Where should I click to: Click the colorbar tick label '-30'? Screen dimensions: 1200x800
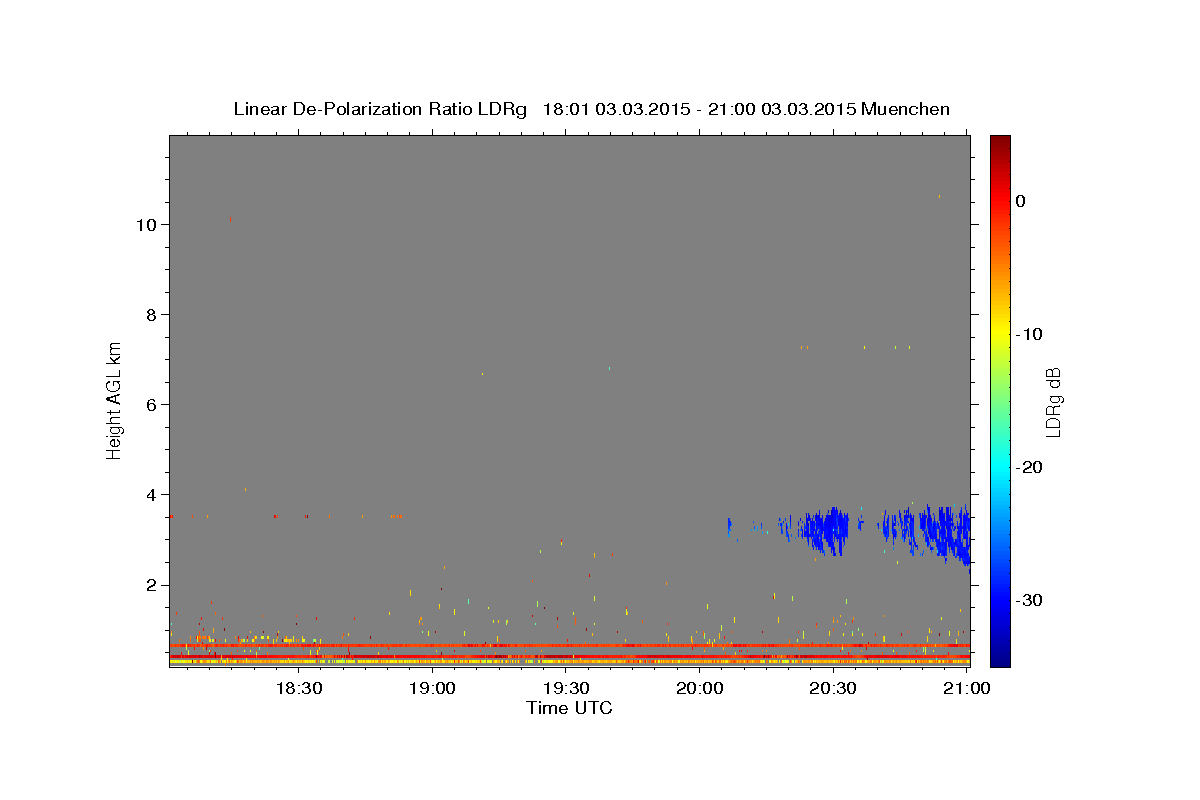1029,600
